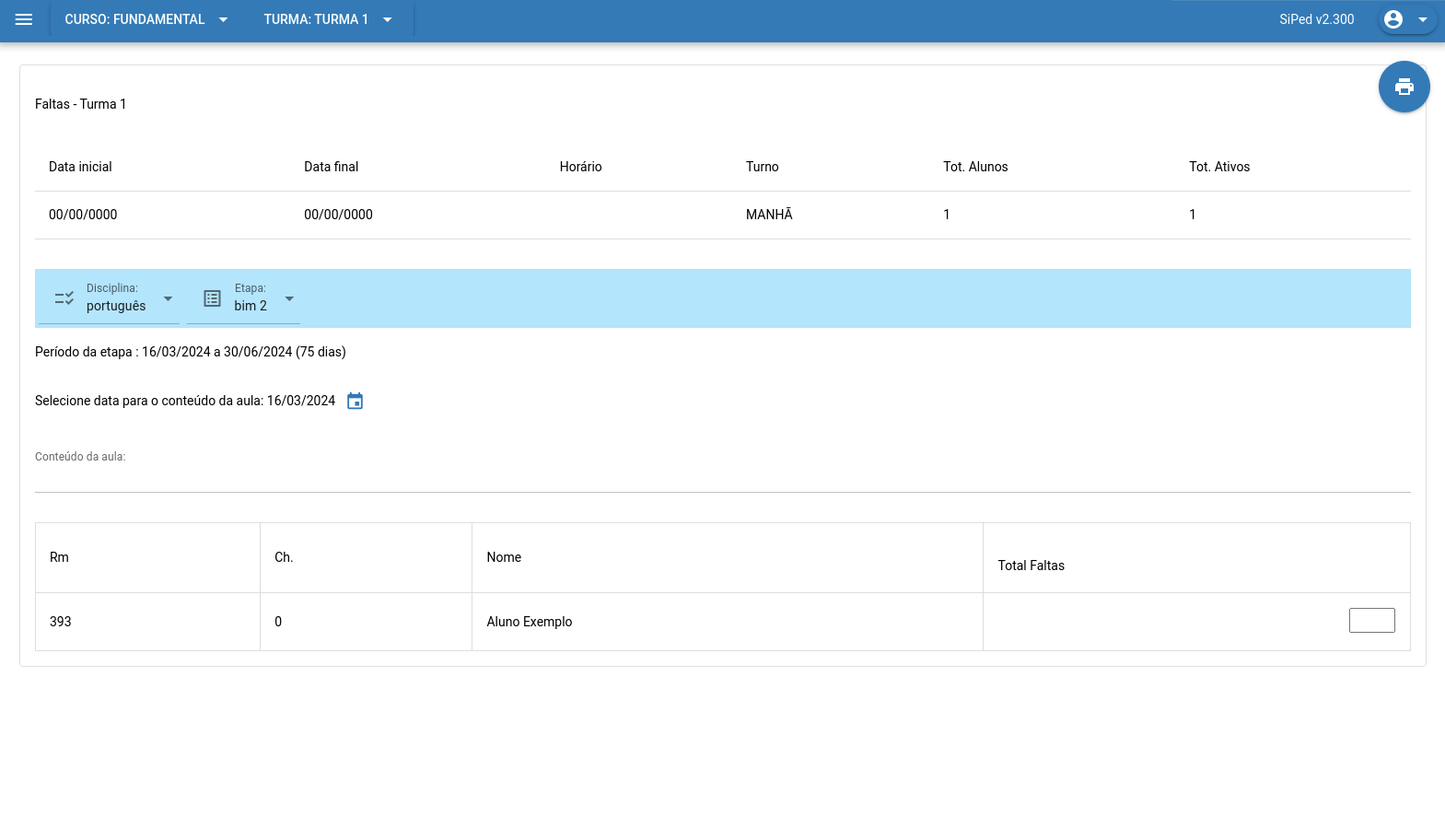1445x840 pixels.
Task: Click the Turno column header
Action: click(x=762, y=167)
